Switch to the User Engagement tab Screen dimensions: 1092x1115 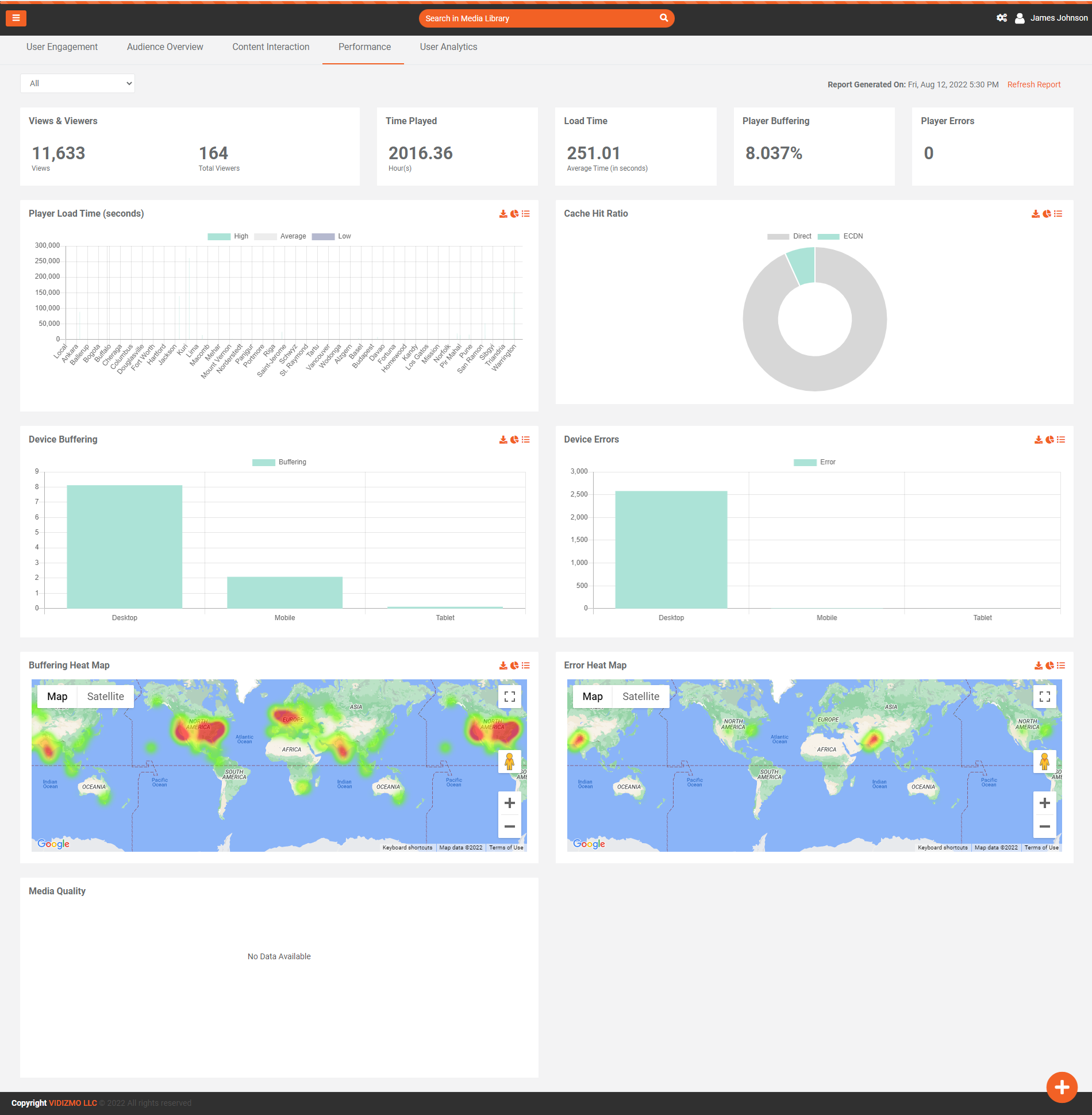(62, 47)
